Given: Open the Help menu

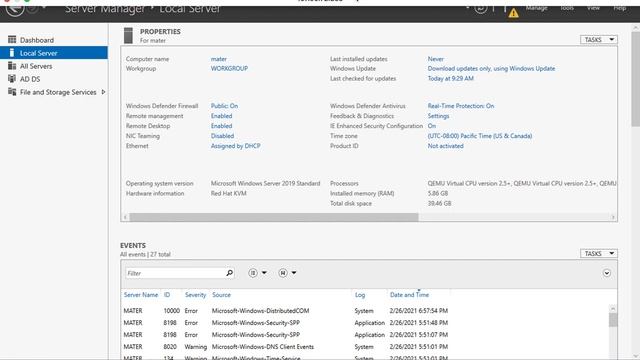Looking at the screenshot, I should pyautogui.click(x=620, y=8).
